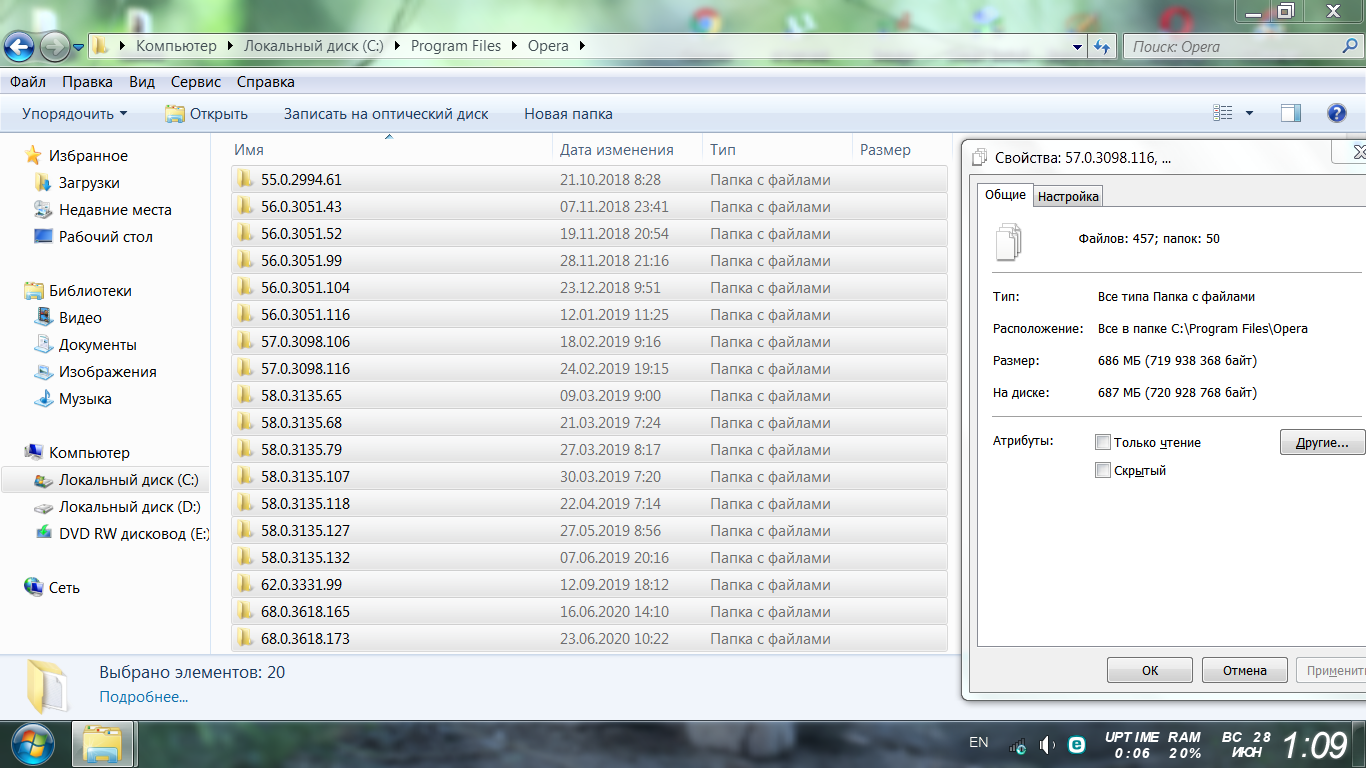Screen dimensions: 1366x768
Task: Select the Загрузки folder in sidebar
Action: (x=89, y=183)
